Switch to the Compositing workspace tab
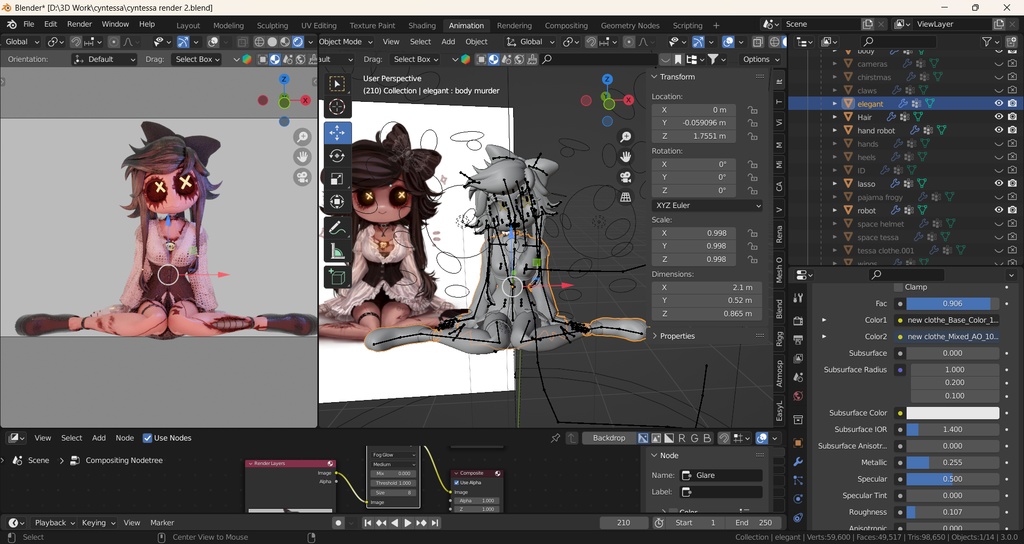1024x544 pixels. coord(566,25)
